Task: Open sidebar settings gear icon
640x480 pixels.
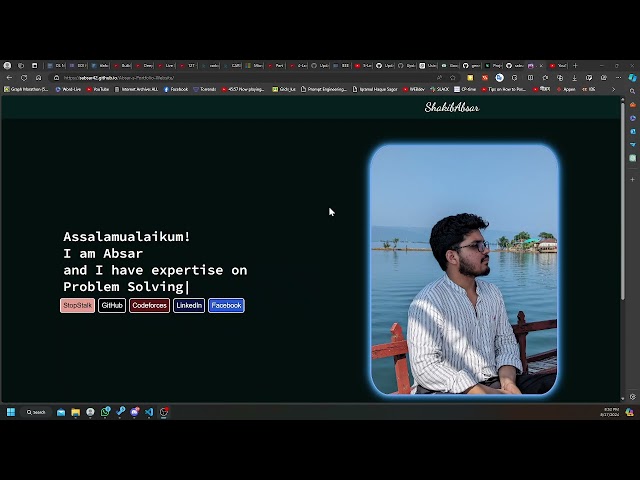Action: [632, 396]
